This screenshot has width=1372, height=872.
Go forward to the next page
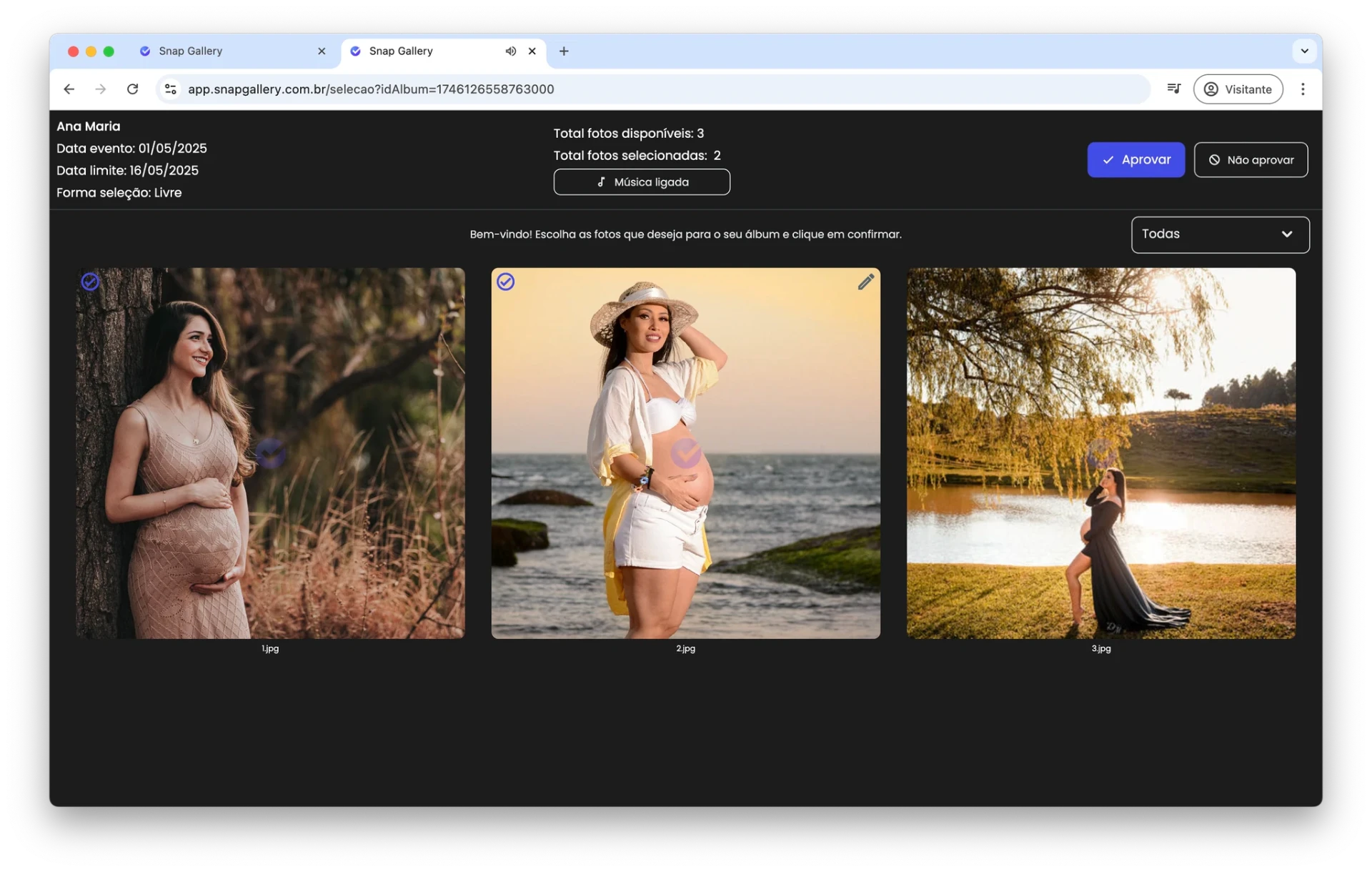tap(100, 89)
